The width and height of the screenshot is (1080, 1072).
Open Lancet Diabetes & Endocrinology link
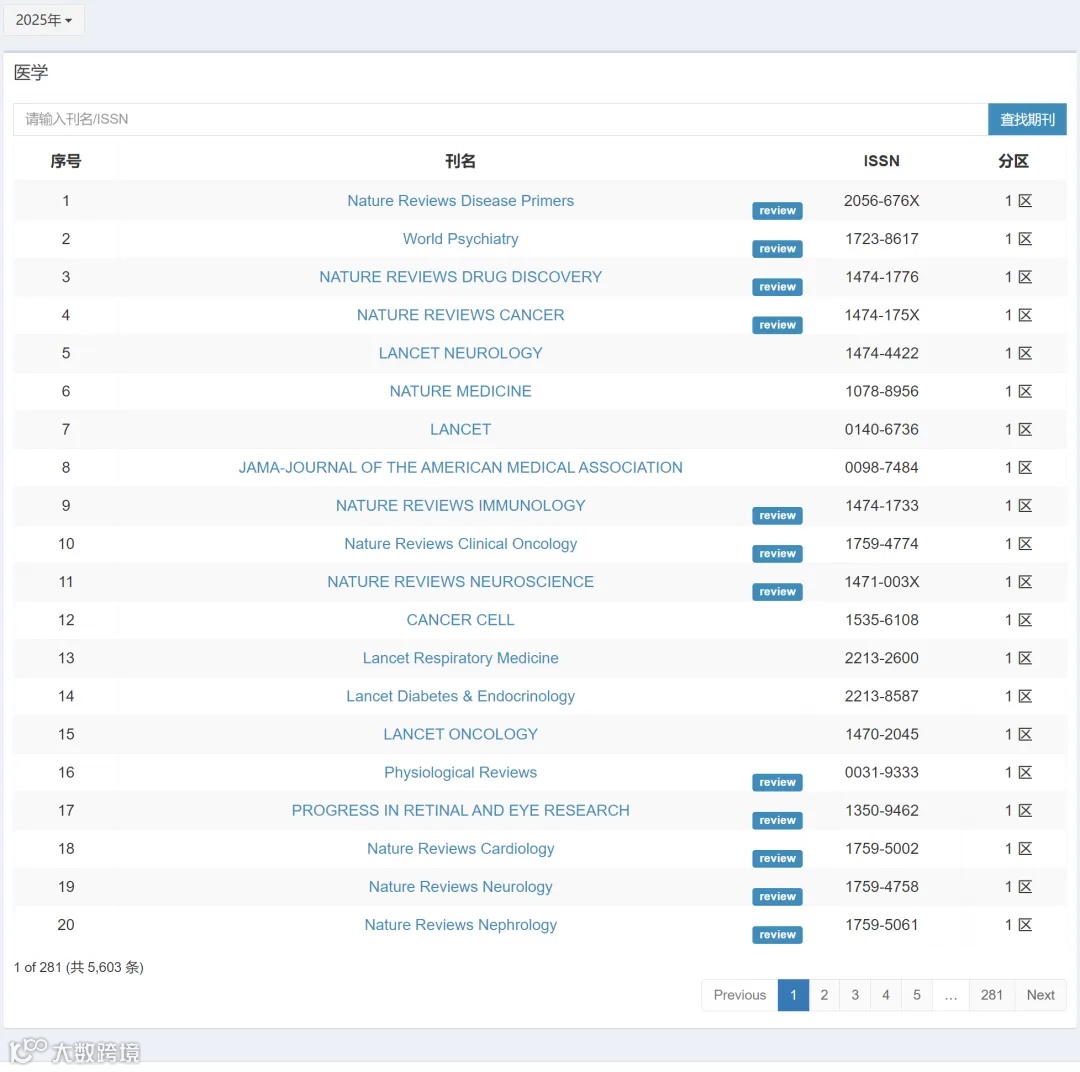tap(460, 696)
